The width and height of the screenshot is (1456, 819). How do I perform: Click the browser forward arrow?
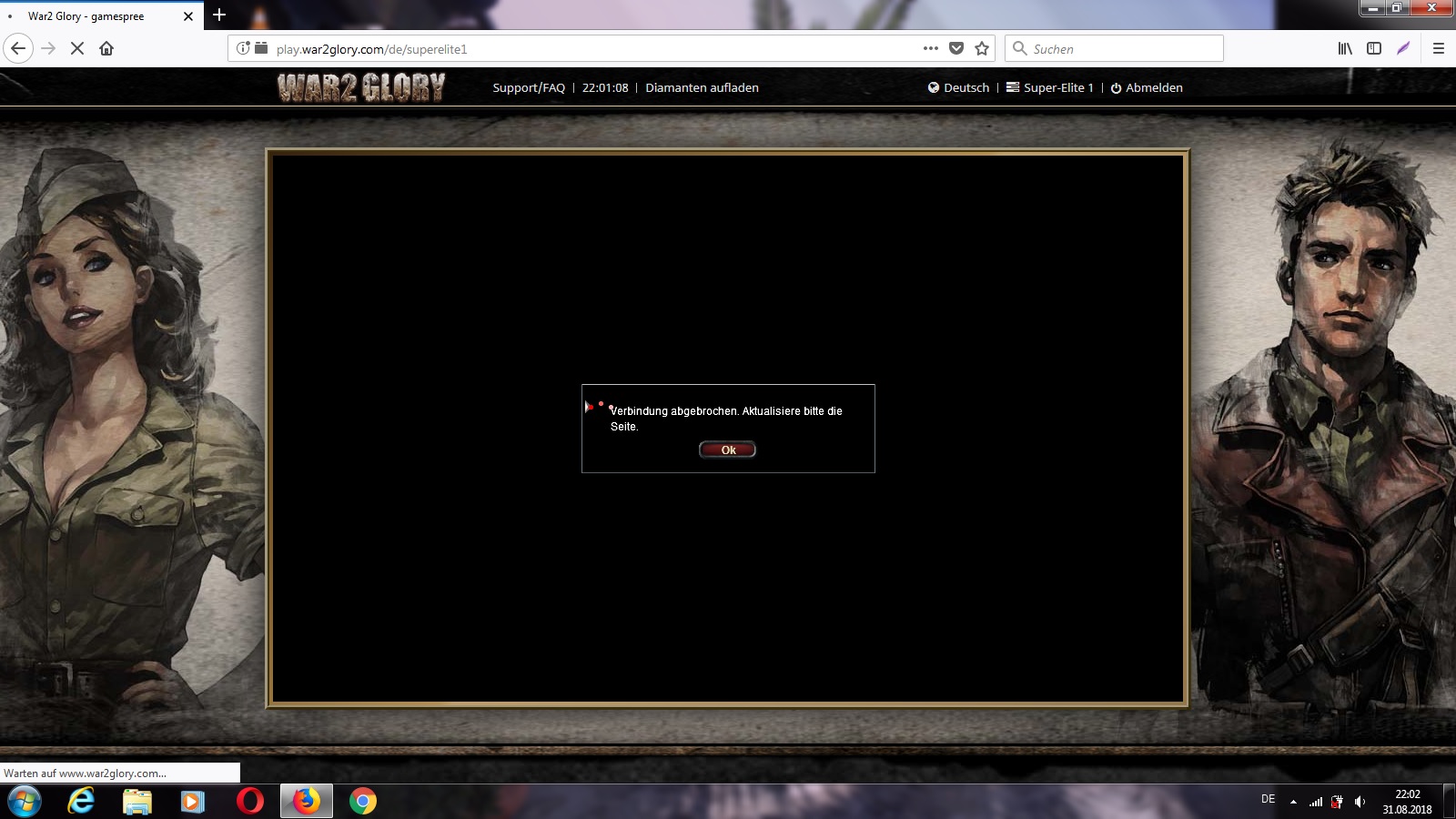(x=49, y=48)
